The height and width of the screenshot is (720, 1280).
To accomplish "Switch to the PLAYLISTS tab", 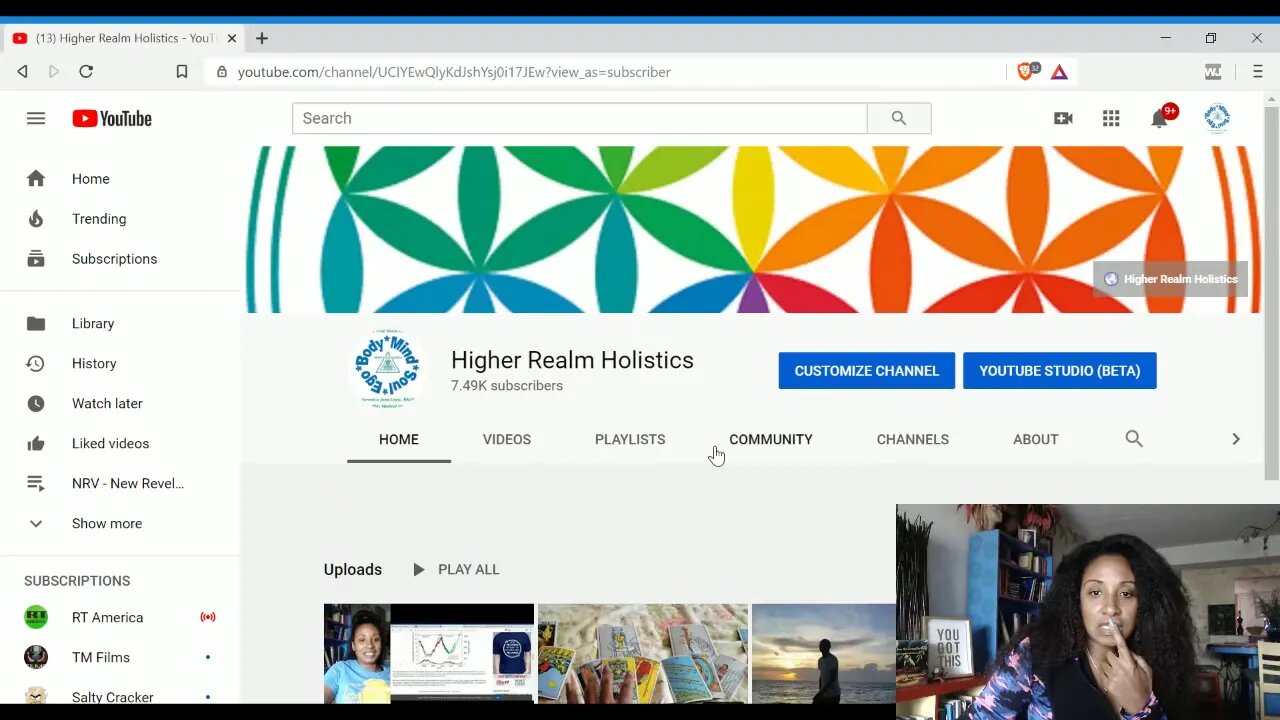I will (630, 439).
